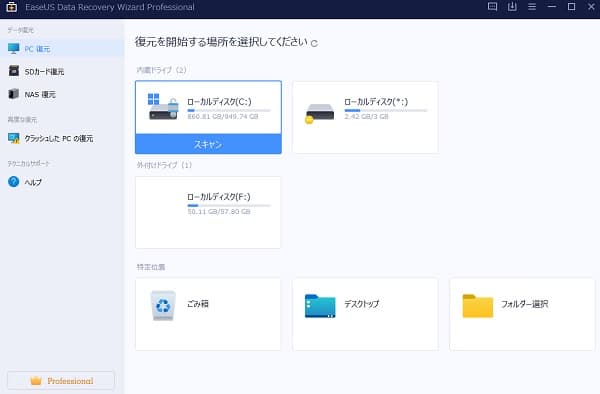Click the refresh icon beside the heading
600x394 pixels.
click(x=314, y=43)
